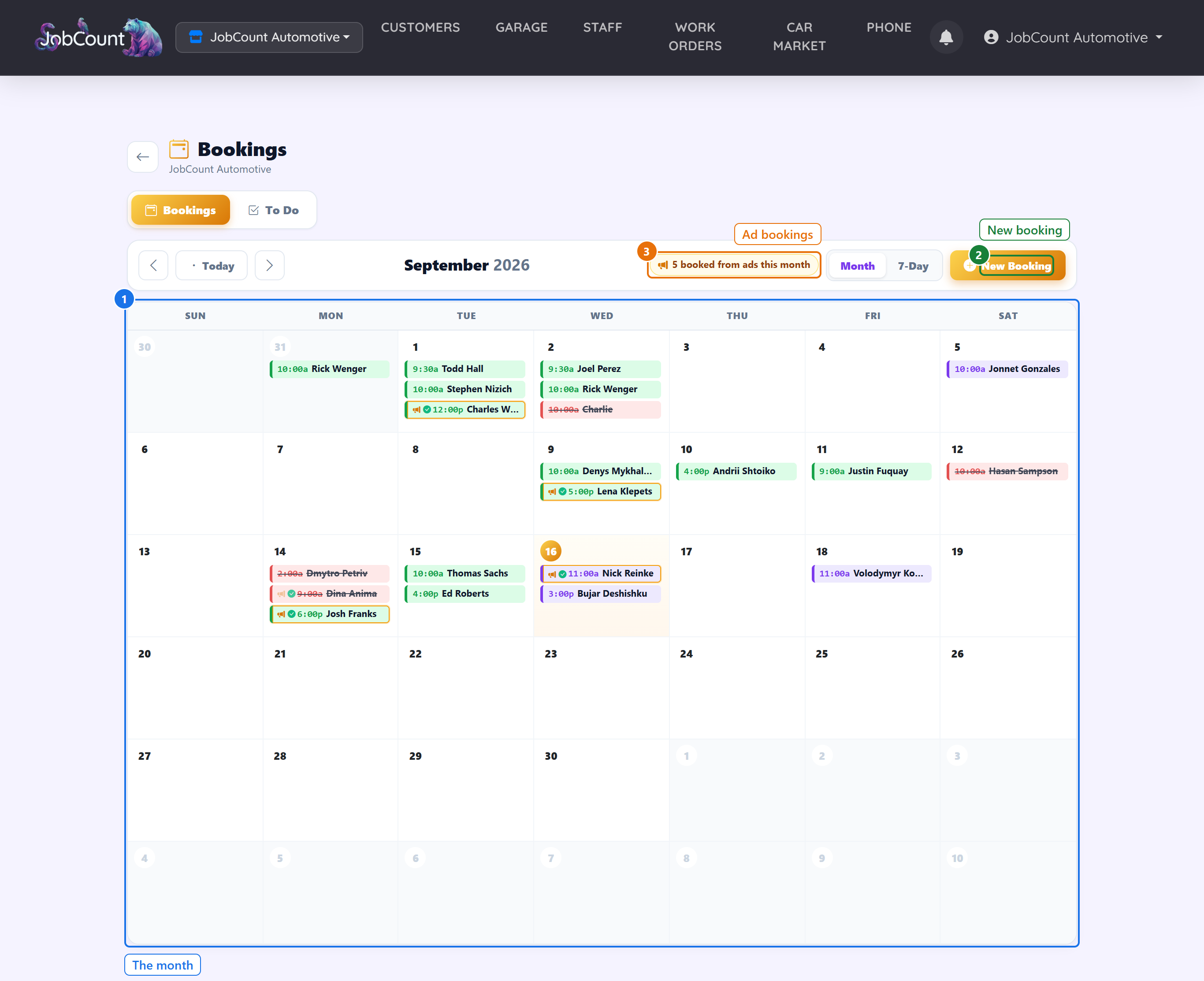This screenshot has height=981, width=1204.
Task: Click the megaphone icon on the ads-booked badge
Action: coord(663,265)
